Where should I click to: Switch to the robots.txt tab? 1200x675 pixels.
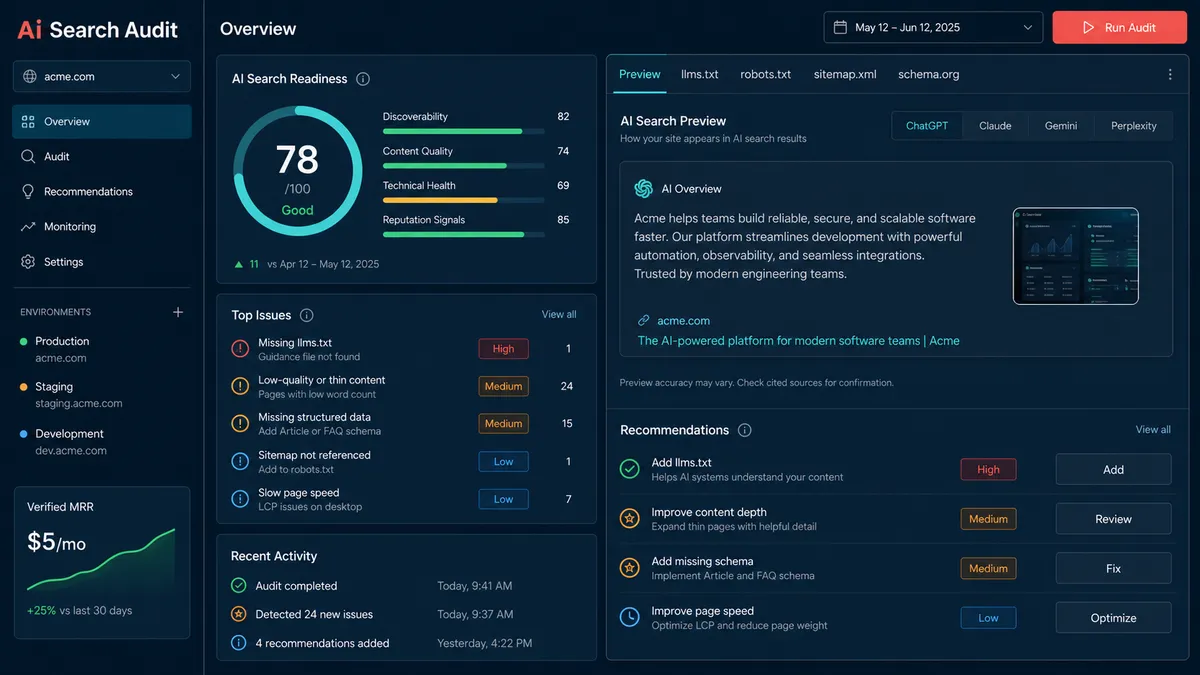tap(766, 74)
